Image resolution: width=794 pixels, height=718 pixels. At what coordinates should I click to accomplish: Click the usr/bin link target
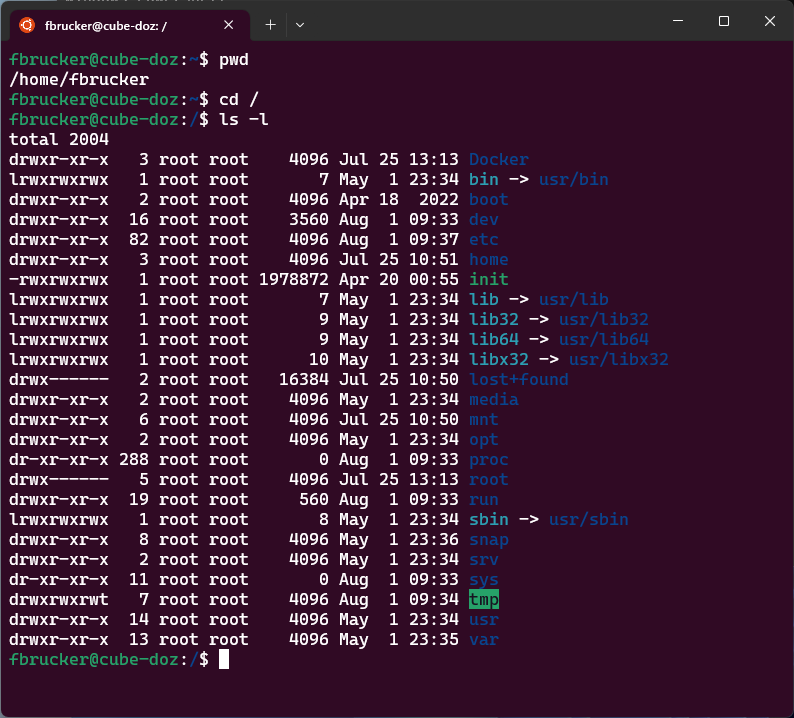574,179
